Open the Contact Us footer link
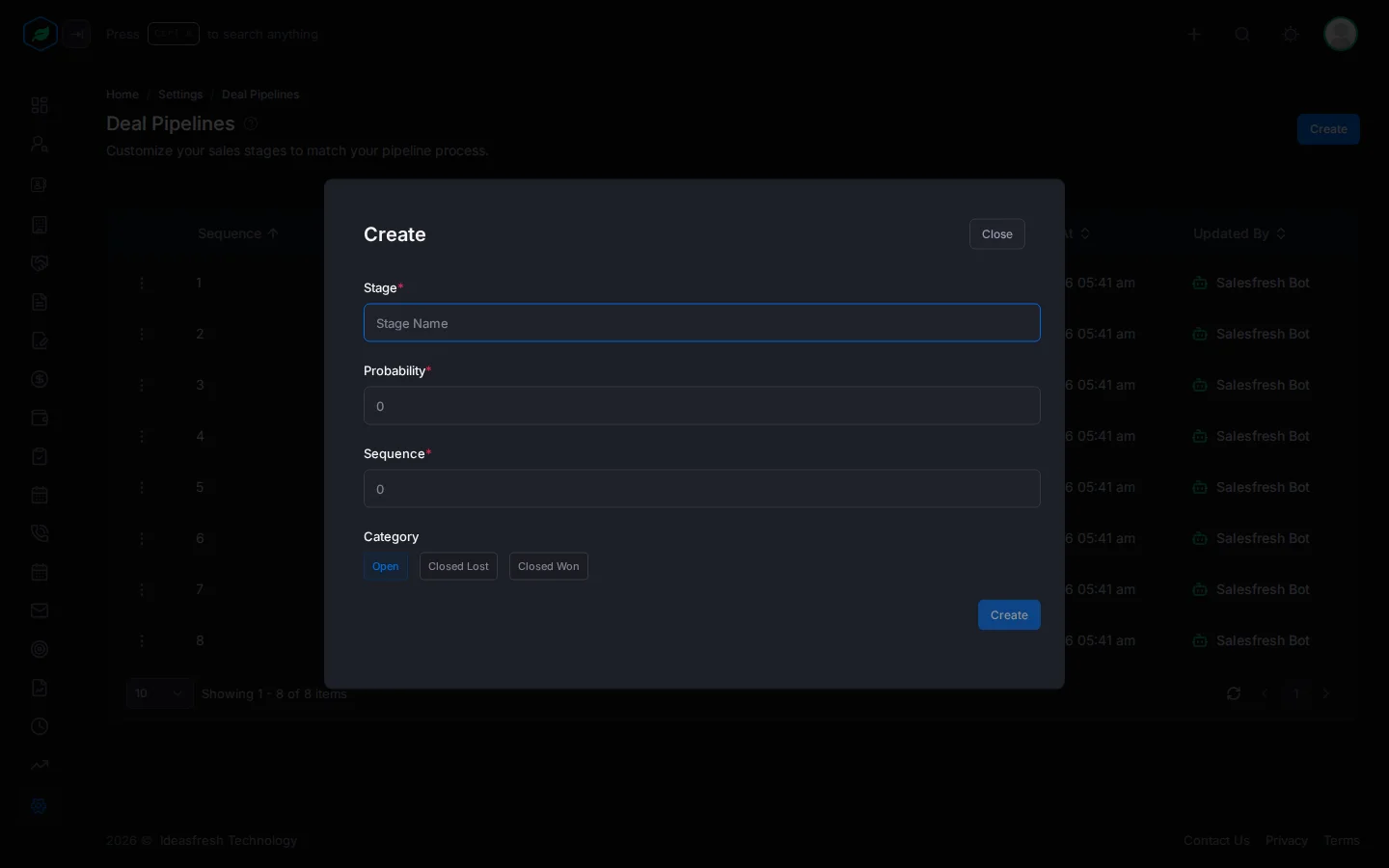 pyautogui.click(x=1216, y=841)
